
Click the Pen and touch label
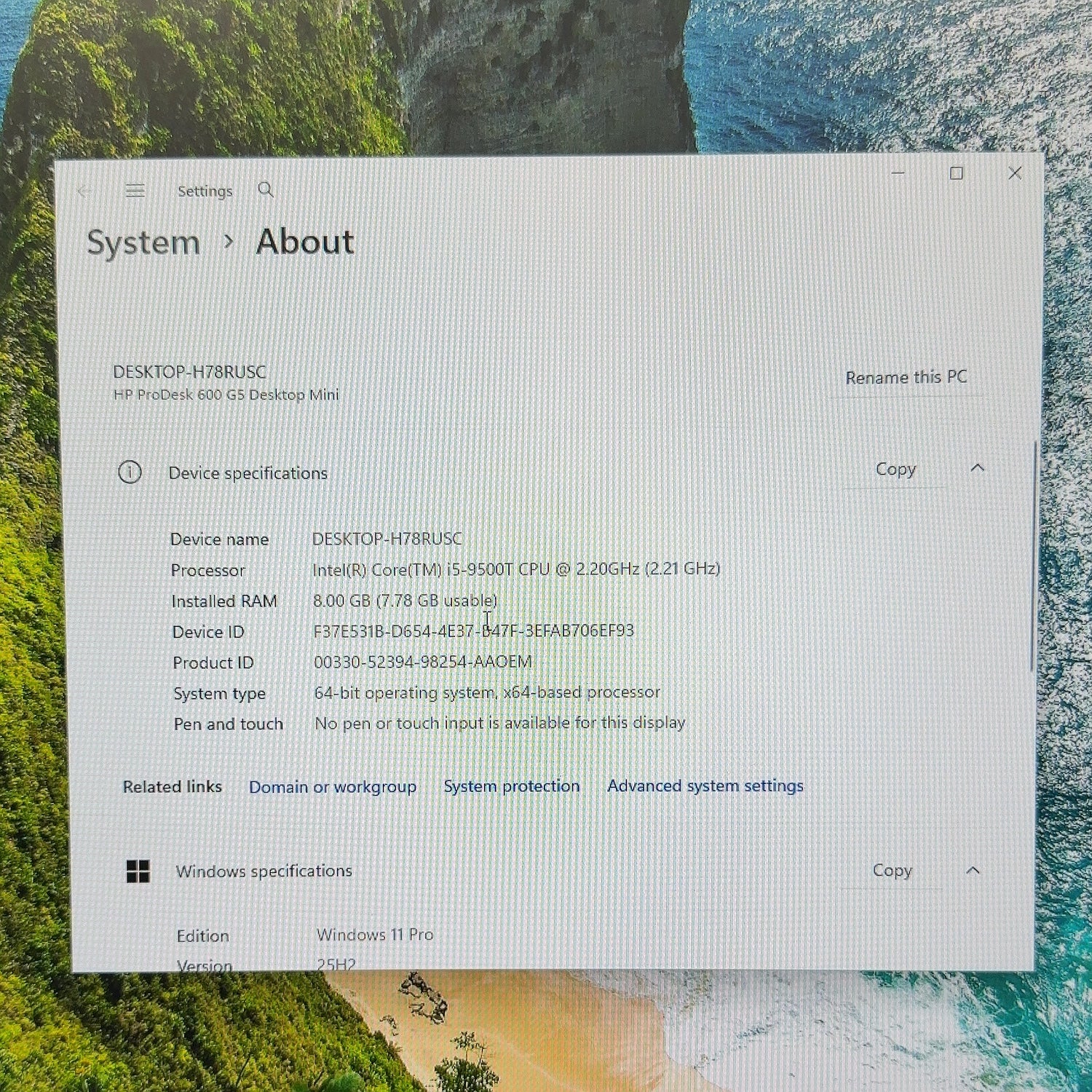(228, 724)
